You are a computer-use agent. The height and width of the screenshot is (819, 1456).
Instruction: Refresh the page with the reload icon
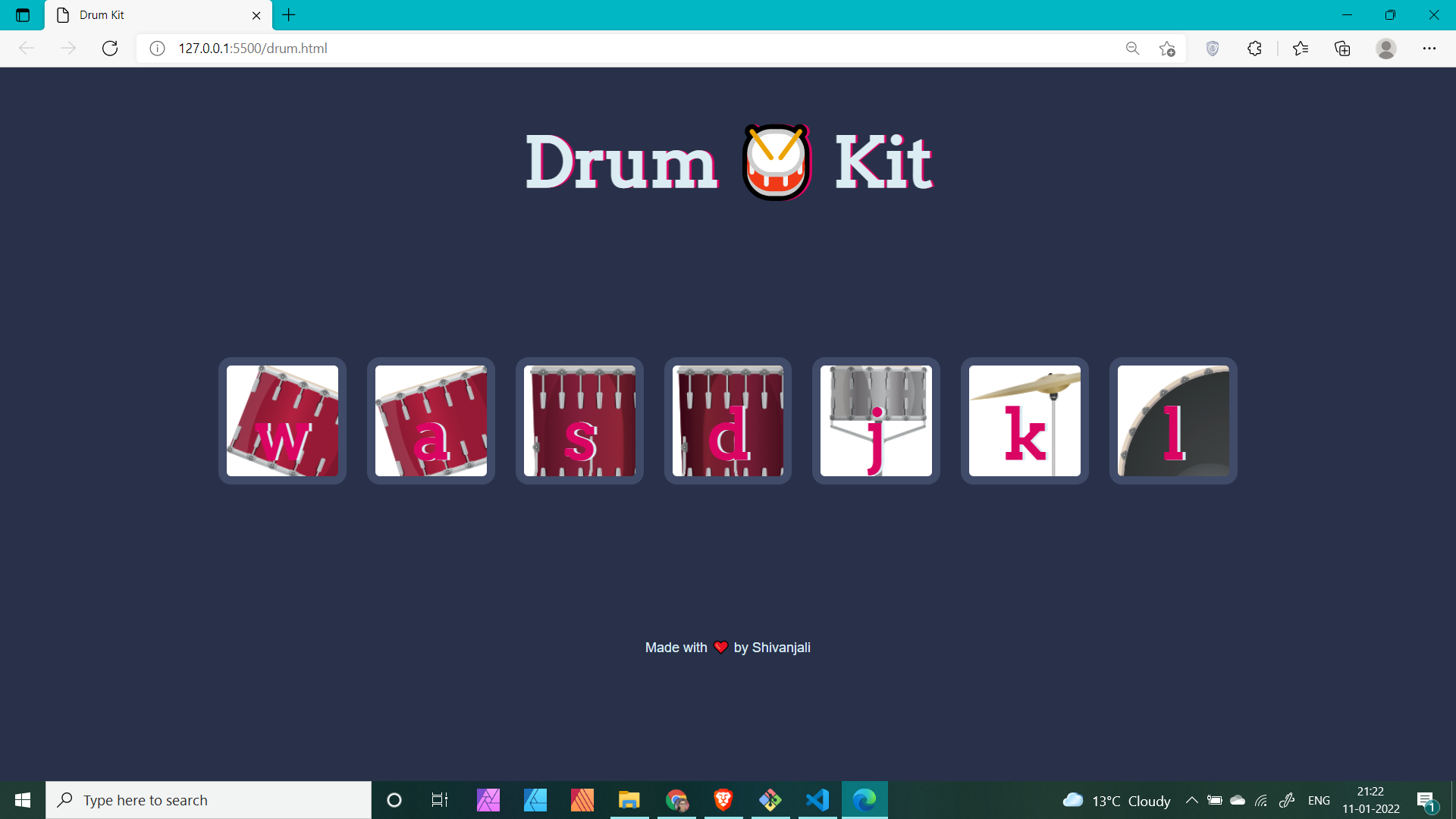point(110,49)
